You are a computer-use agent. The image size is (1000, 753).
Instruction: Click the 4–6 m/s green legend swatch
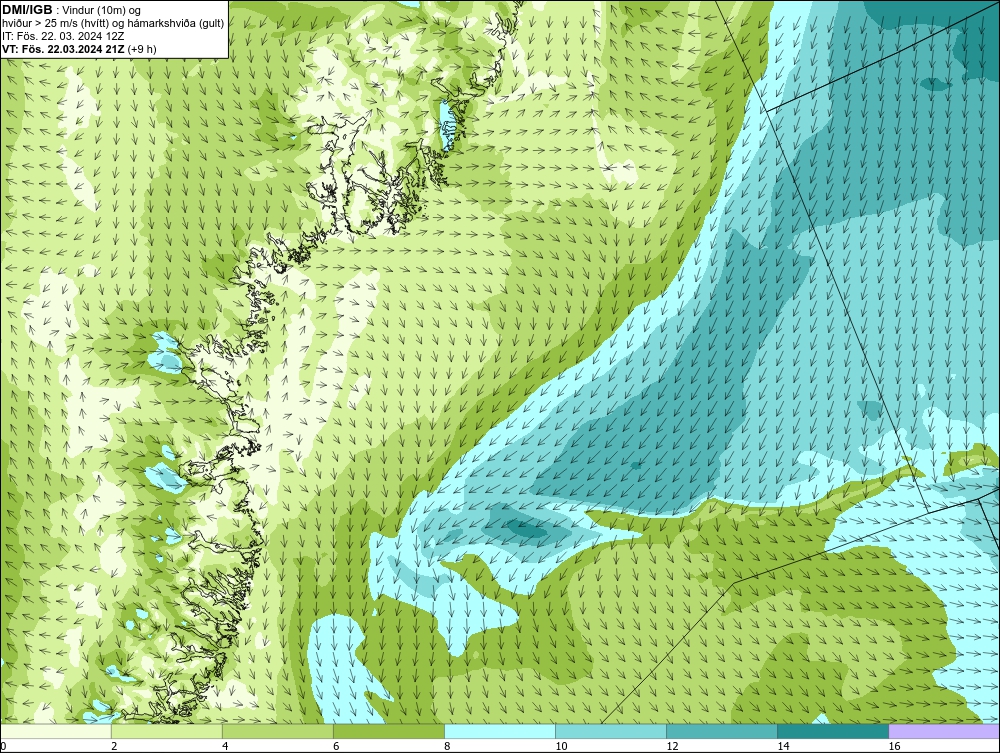(x=278, y=731)
